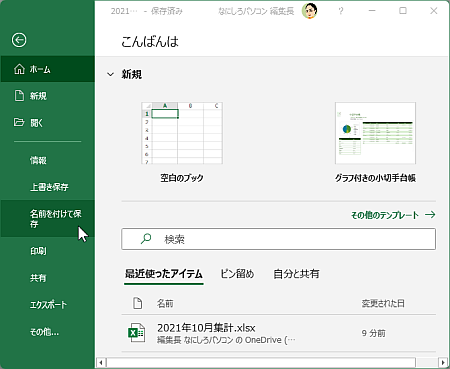The image size is (450, 369).
Task: Switch to 自分と共有 tab
Action: click(x=296, y=274)
